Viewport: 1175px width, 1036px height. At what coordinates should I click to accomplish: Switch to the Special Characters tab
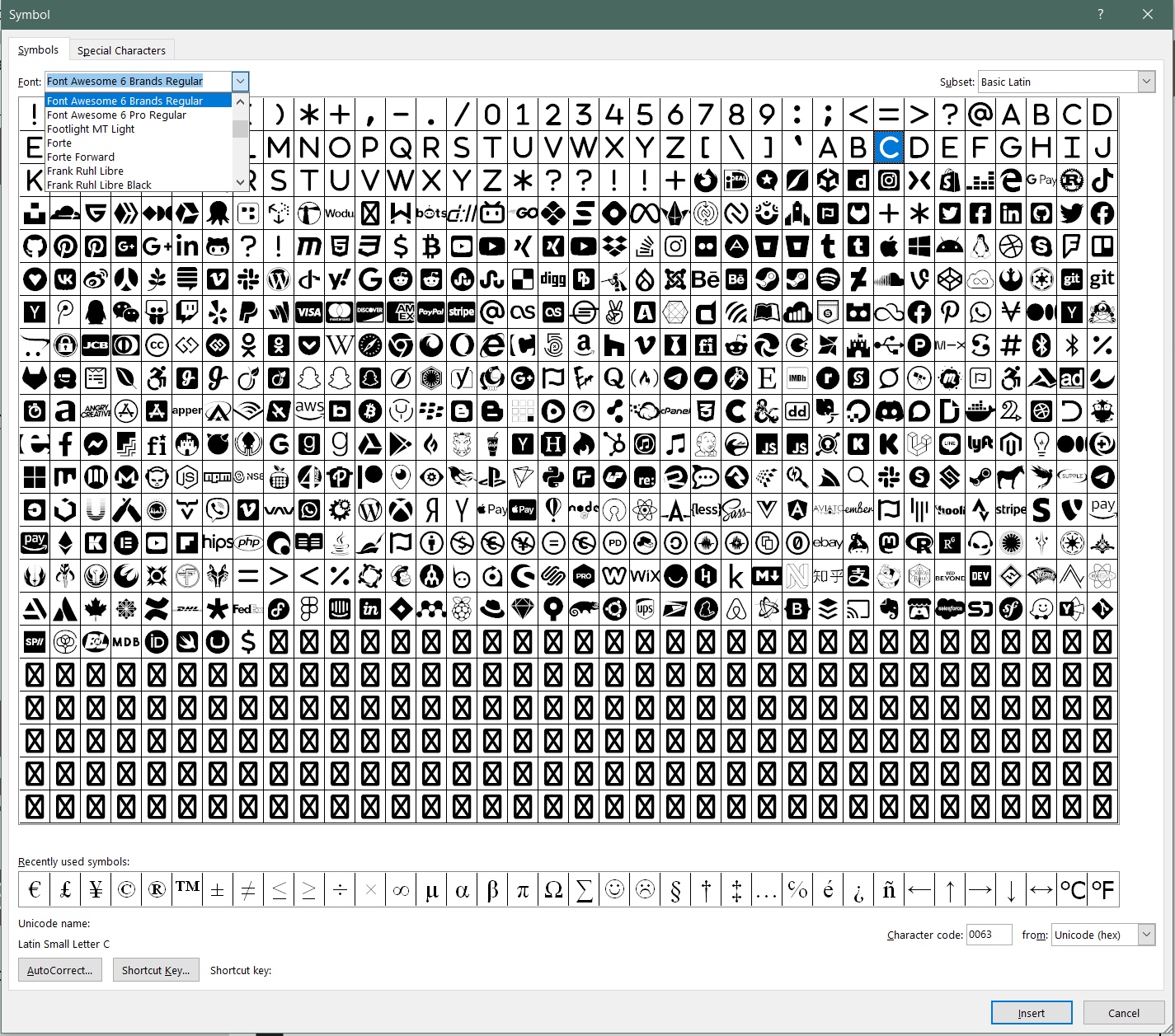[121, 50]
